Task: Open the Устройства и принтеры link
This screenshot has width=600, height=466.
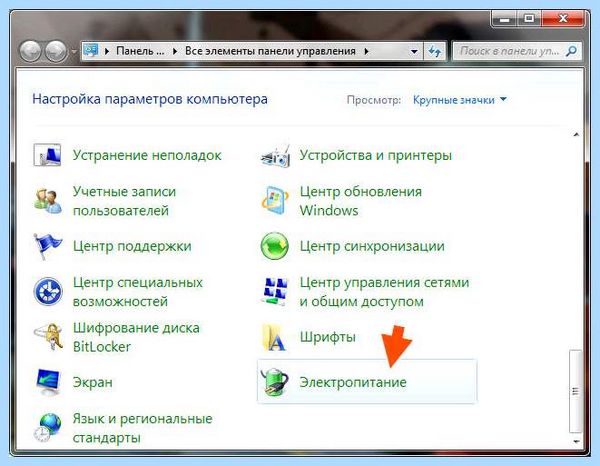Action: (x=375, y=155)
